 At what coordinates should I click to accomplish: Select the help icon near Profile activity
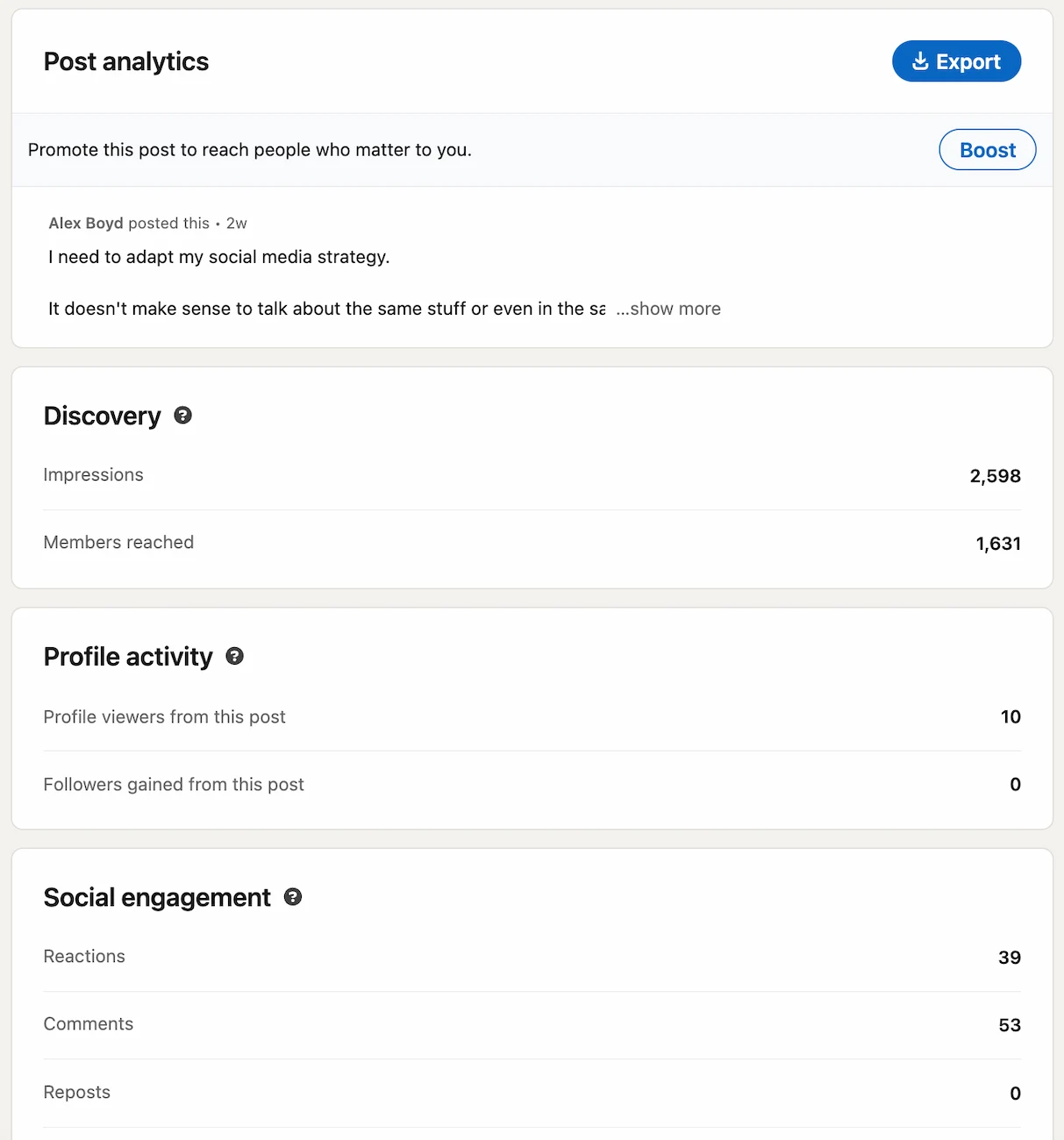point(234,655)
